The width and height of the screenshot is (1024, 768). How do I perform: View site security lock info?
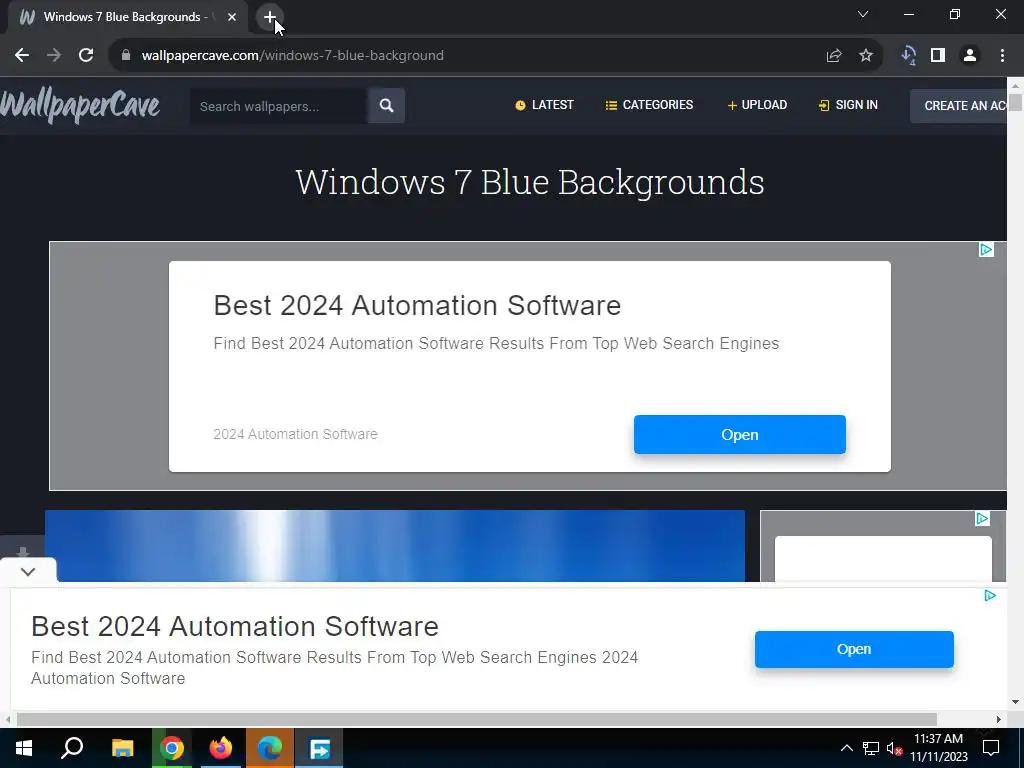pos(126,56)
